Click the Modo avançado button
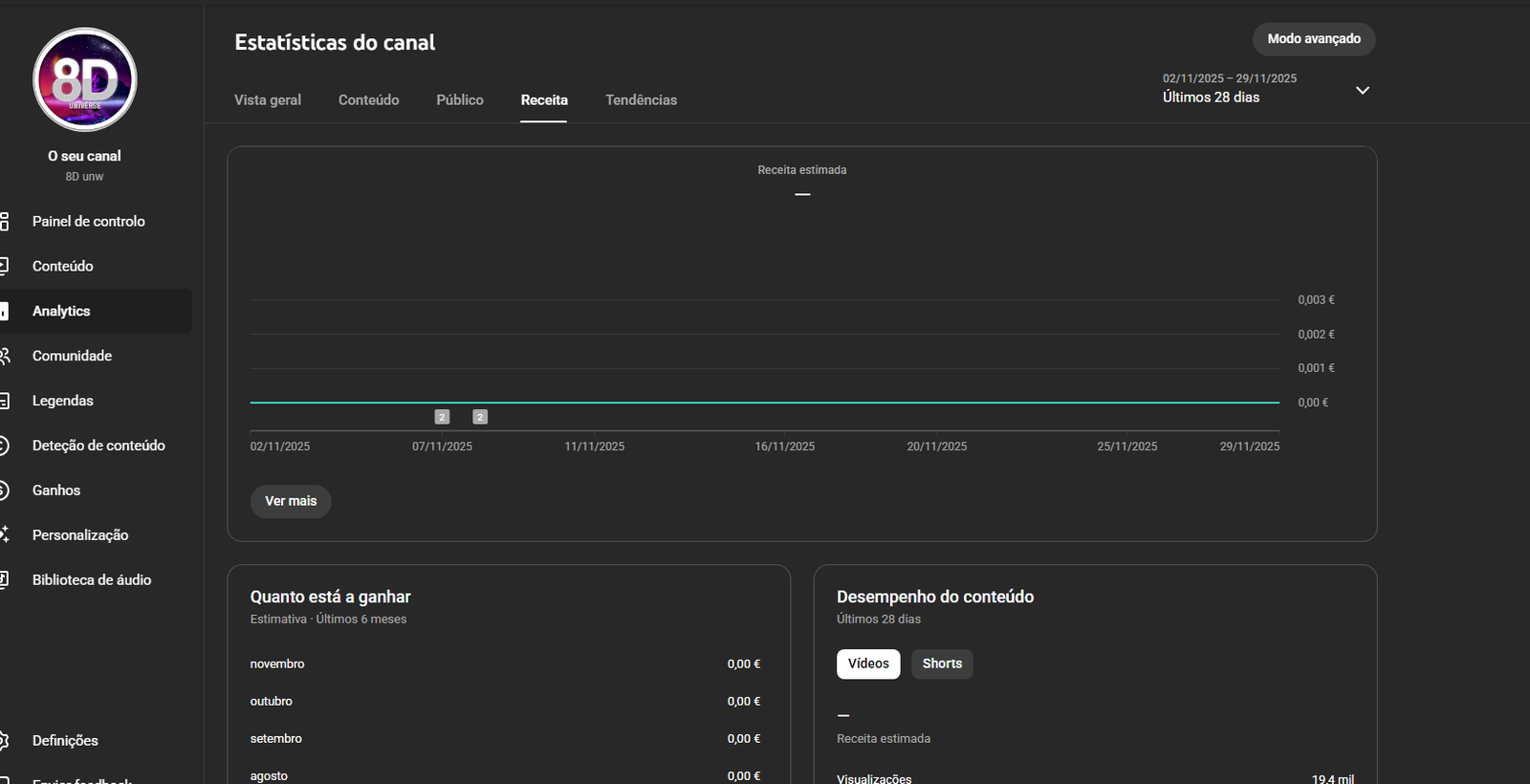The image size is (1530, 784). pos(1313,39)
